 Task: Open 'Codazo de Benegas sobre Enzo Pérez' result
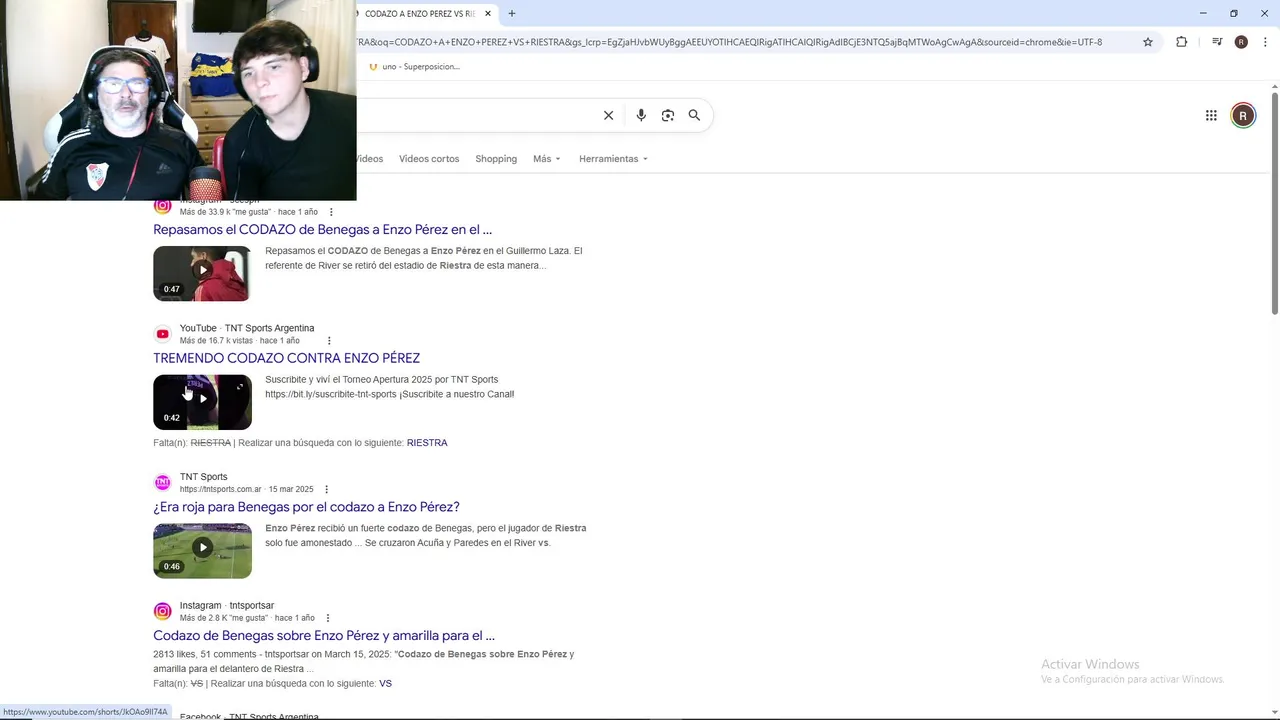[324, 636]
